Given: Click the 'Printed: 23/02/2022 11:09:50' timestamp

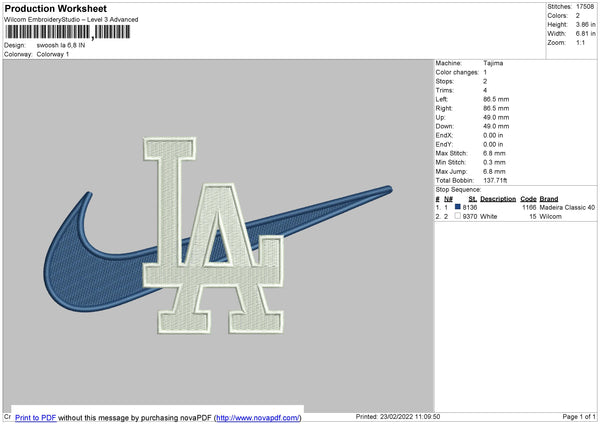Looking at the screenshot, I should [398, 416].
